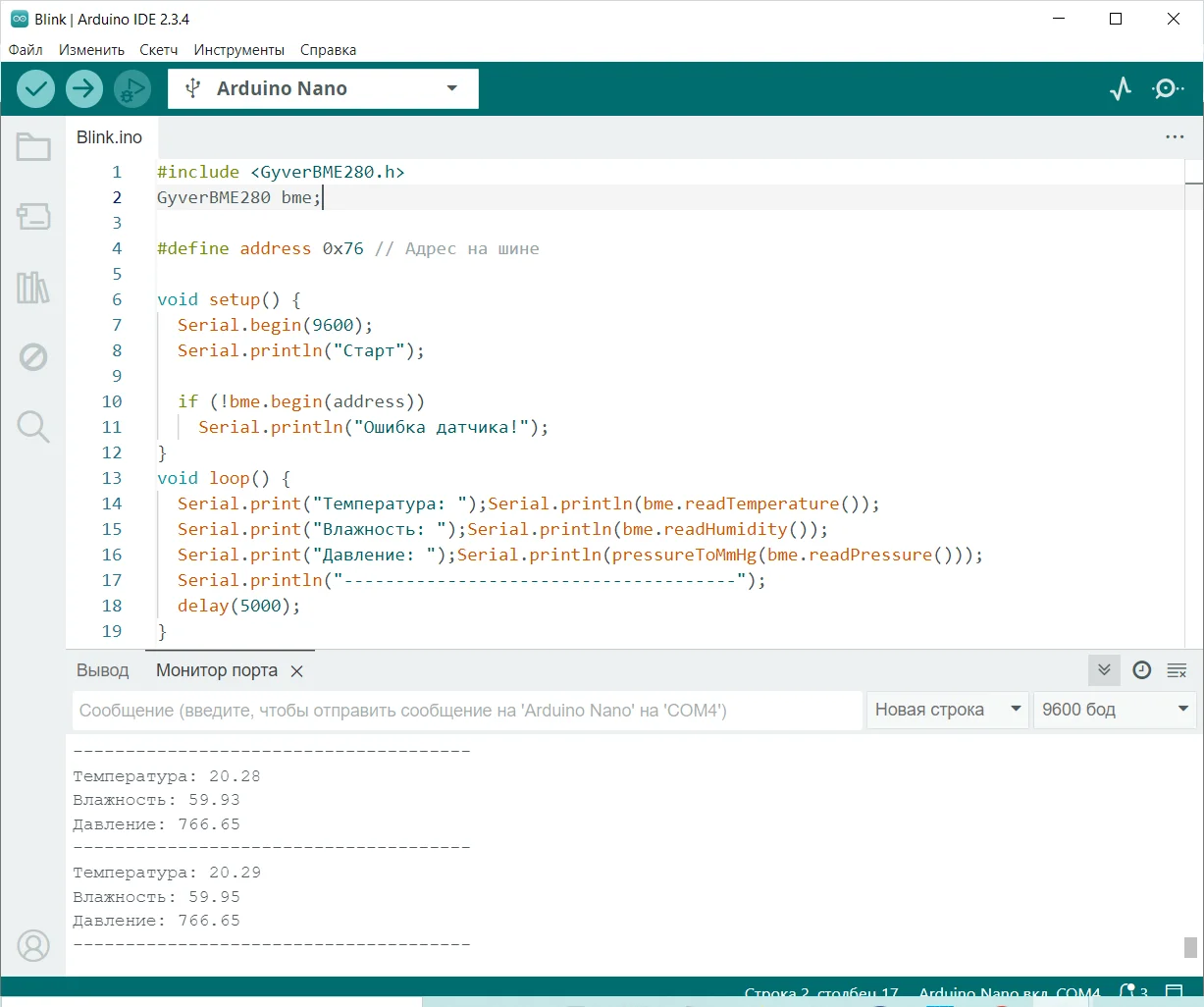Upload the sketch with the arrow button
This screenshot has width=1204, height=1007.
point(84,89)
